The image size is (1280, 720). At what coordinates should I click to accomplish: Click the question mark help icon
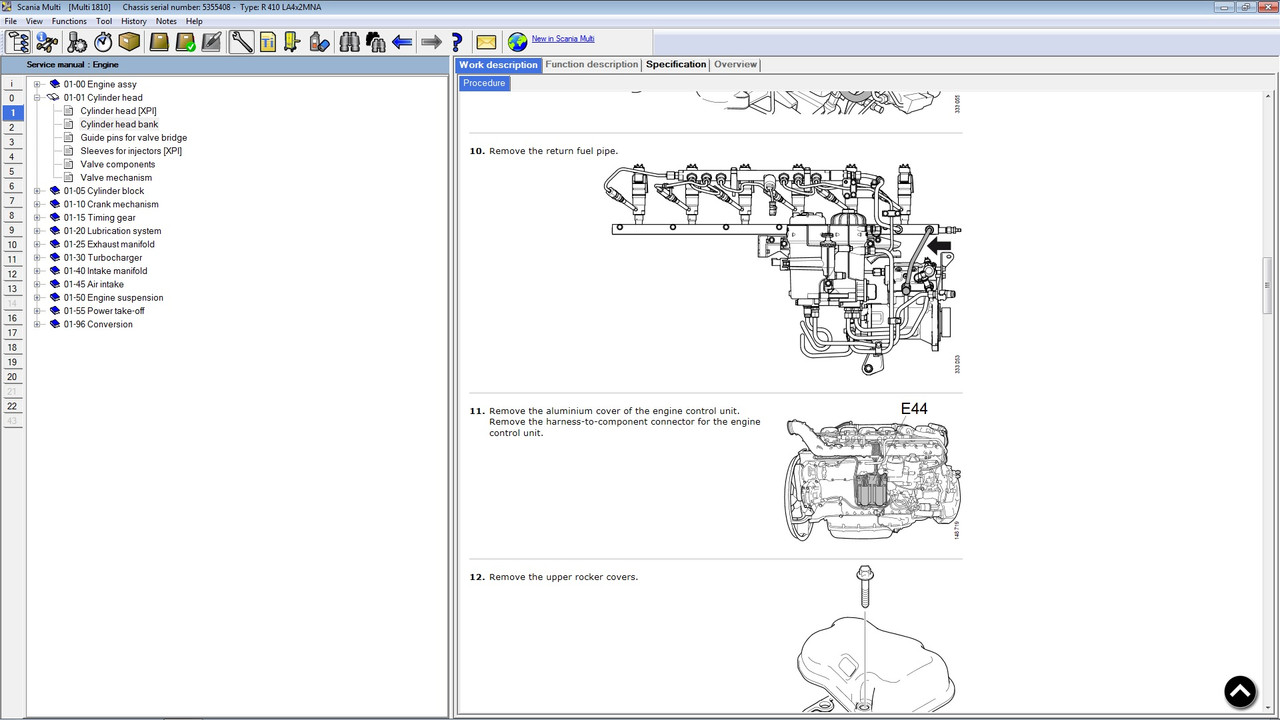(x=455, y=42)
